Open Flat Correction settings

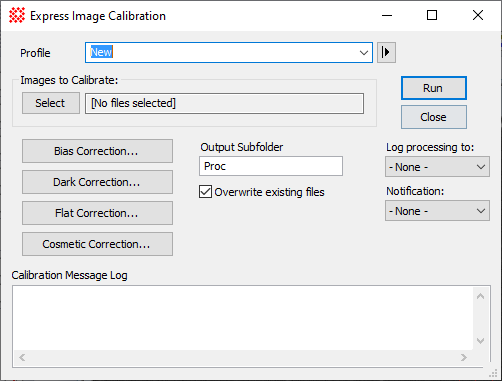97,213
